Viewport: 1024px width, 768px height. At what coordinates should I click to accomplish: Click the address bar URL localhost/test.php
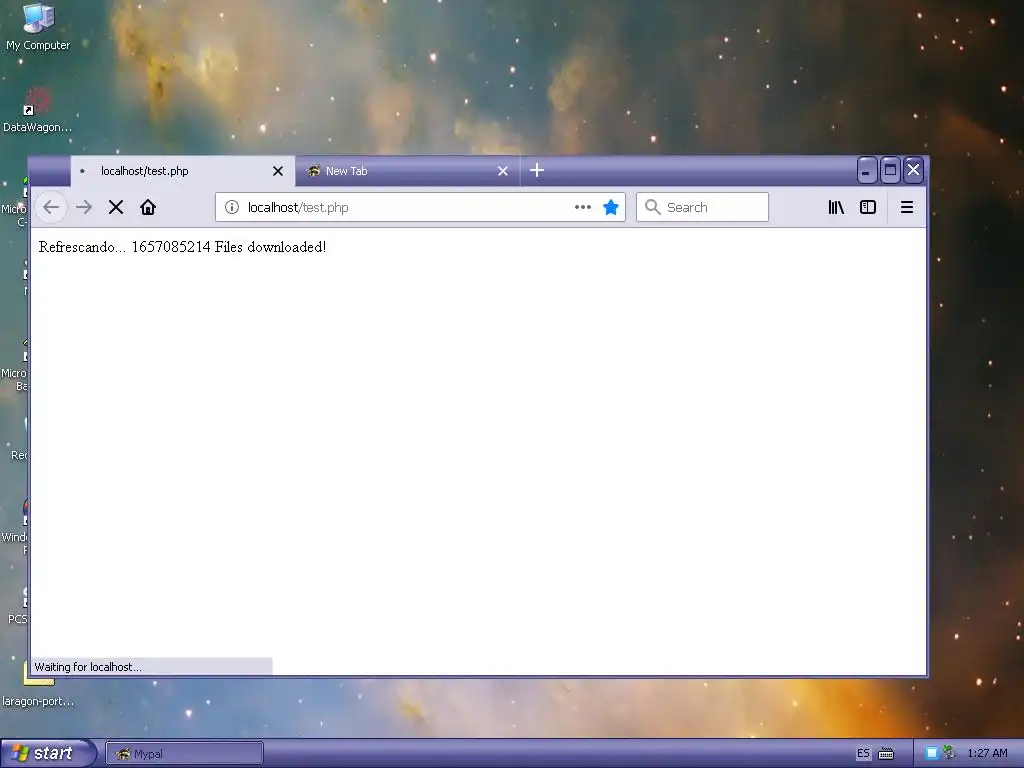tap(298, 208)
